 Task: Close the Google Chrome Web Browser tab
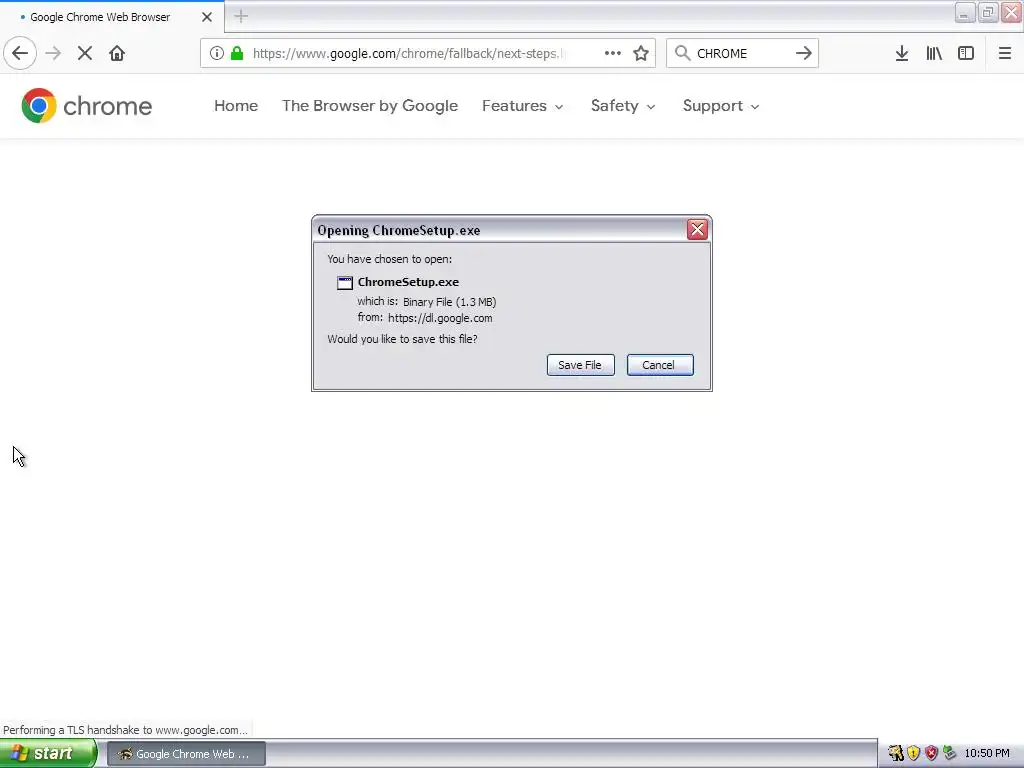point(207,17)
